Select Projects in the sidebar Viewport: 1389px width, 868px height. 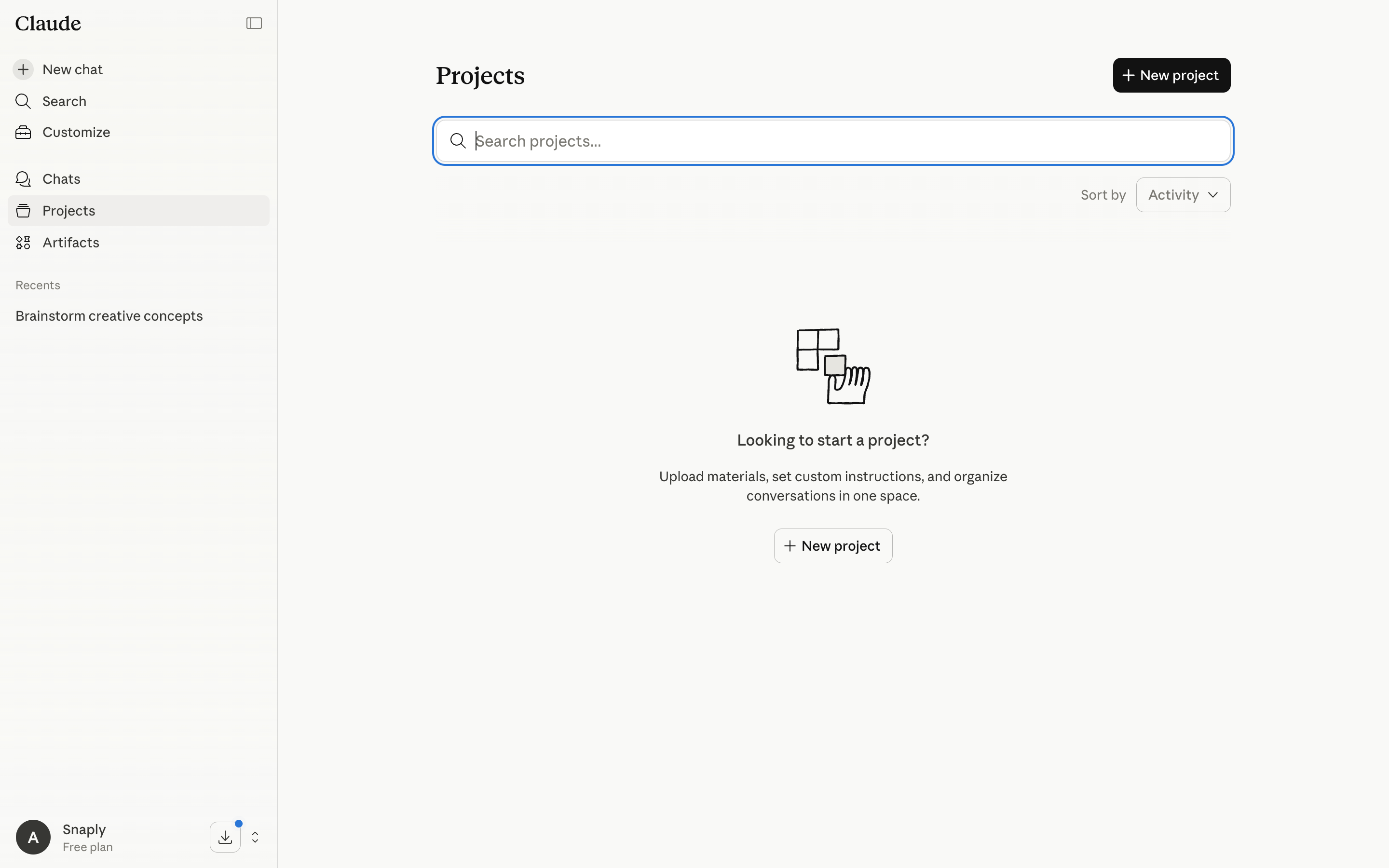138,211
